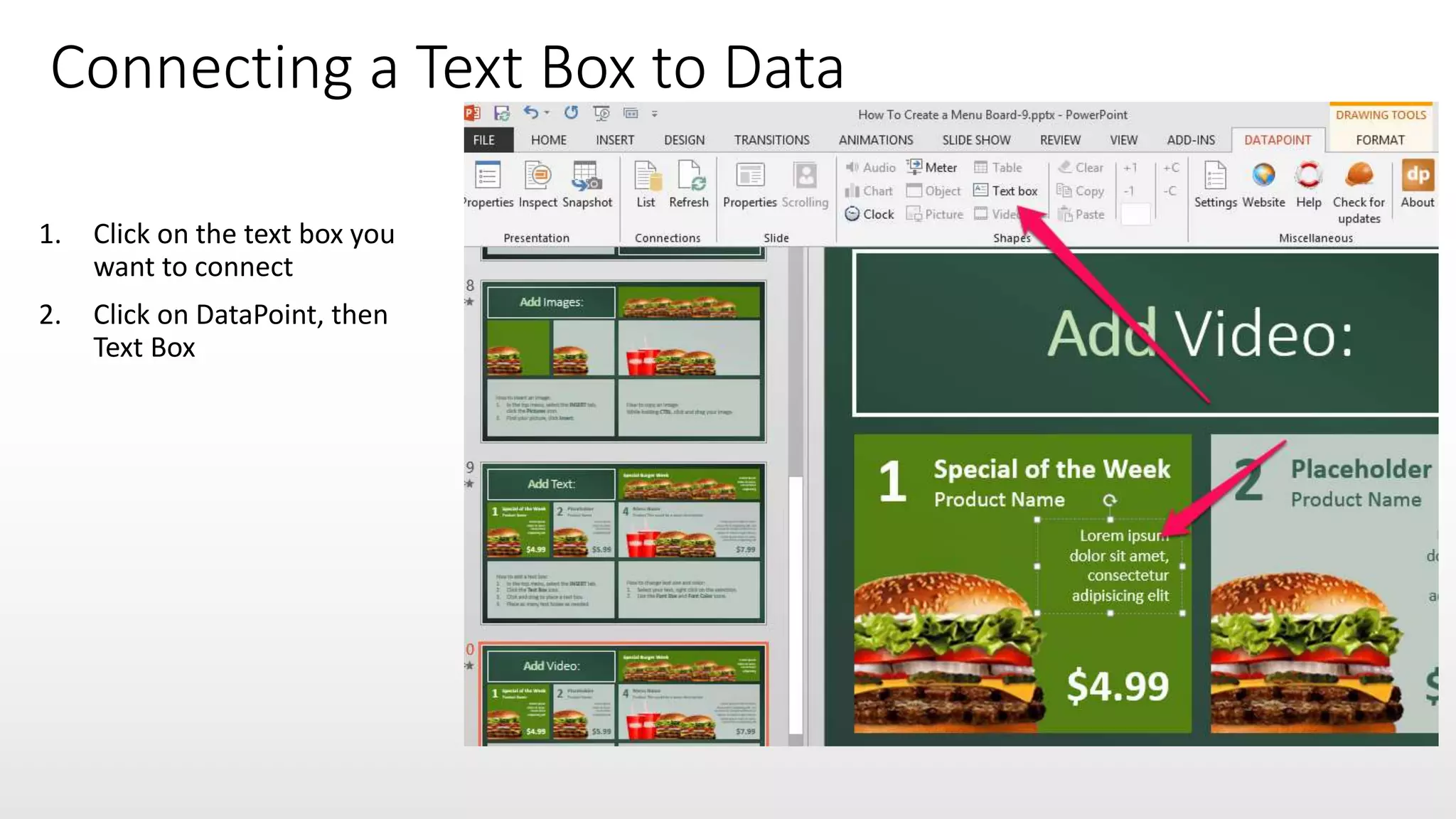Save the presentation from the quick access toolbar
The width and height of the screenshot is (1456, 819).
[x=502, y=113]
